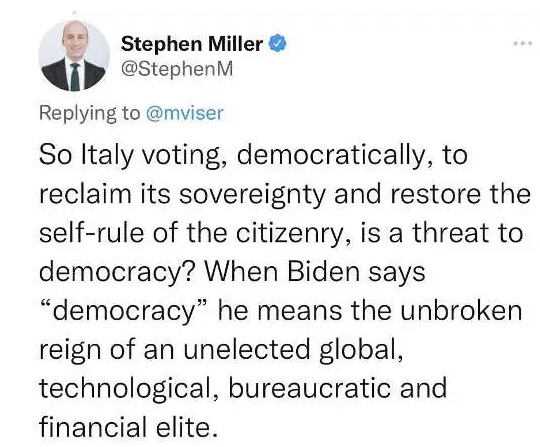Click the 'Replying to' label text
Image resolution: width=540 pixels, height=447 pixels.
click(x=90, y=113)
